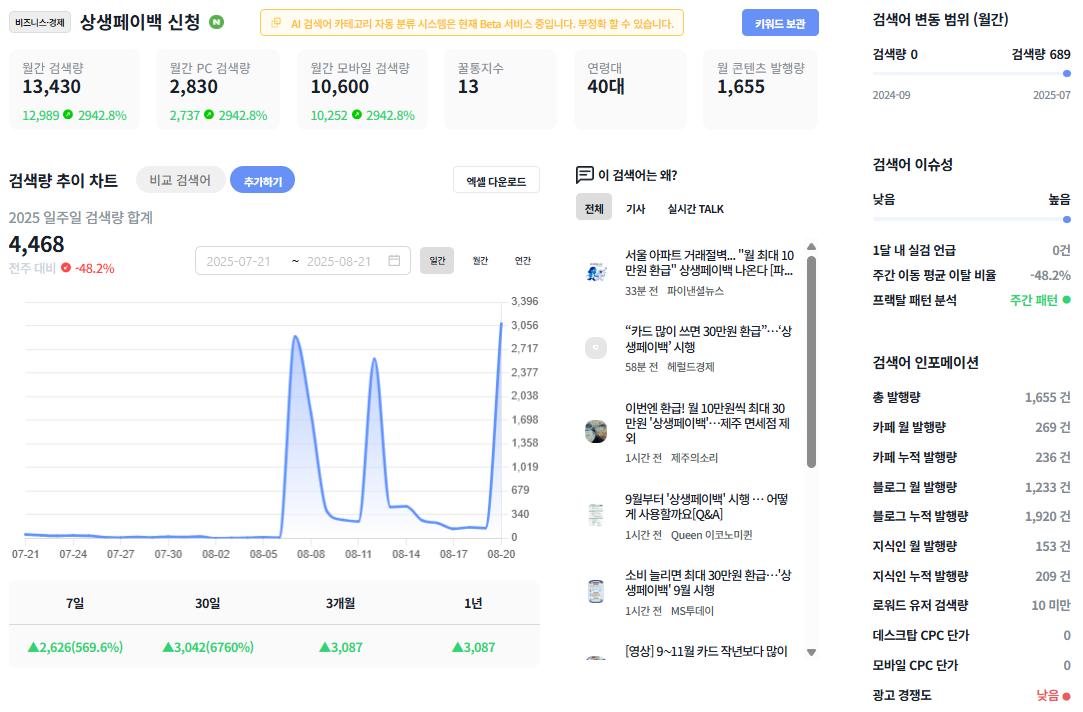Click the news list vertical scrollbar
The image size is (1083, 712).
coord(812,362)
